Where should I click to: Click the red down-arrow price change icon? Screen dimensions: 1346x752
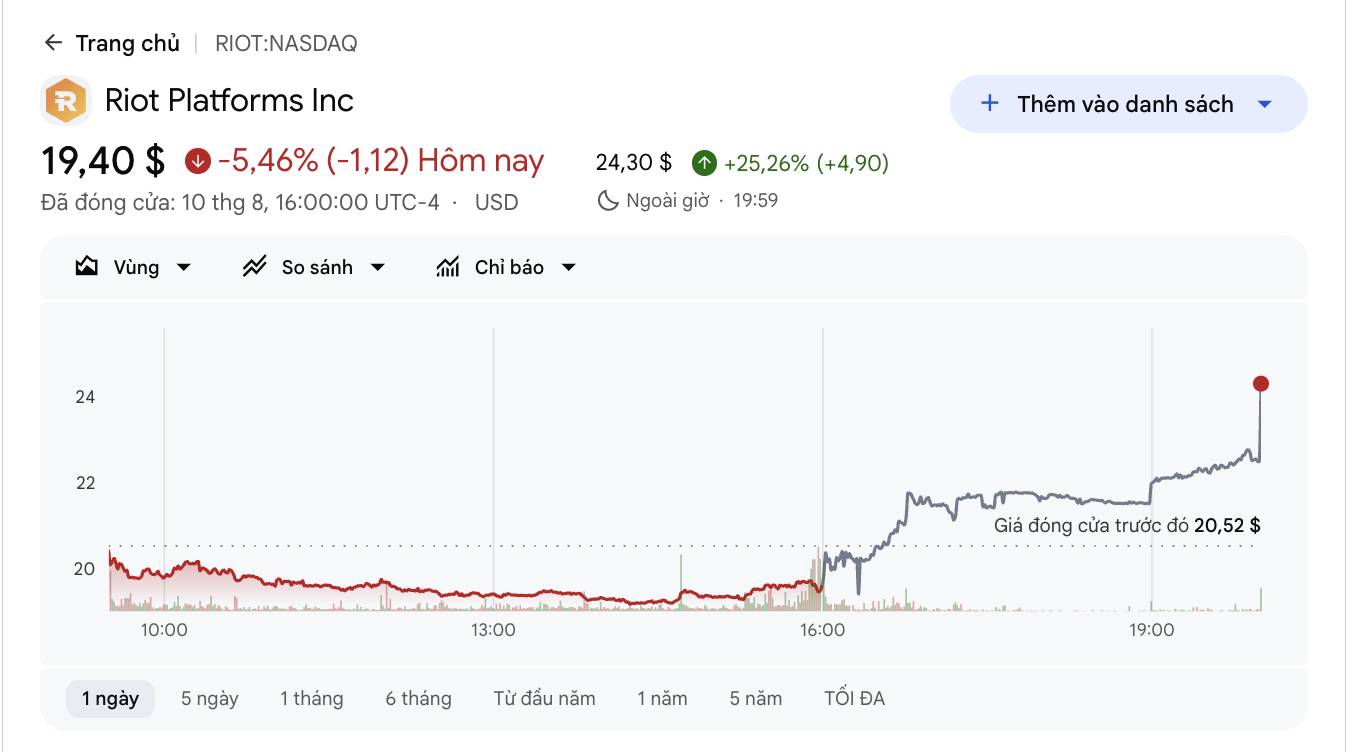pos(197,160)
